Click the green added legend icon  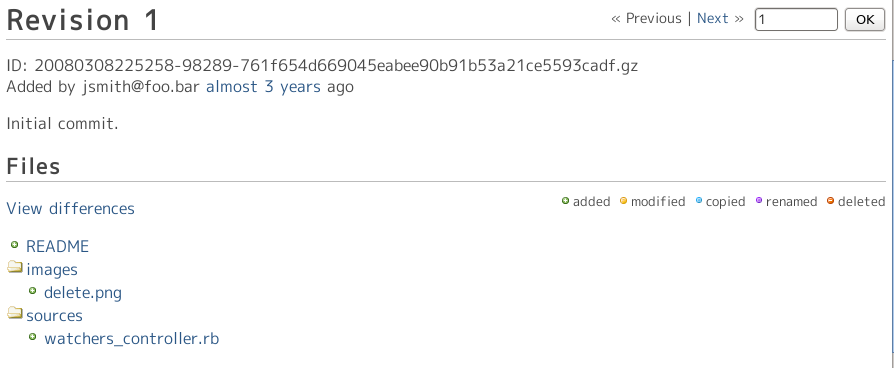(566, 201)
